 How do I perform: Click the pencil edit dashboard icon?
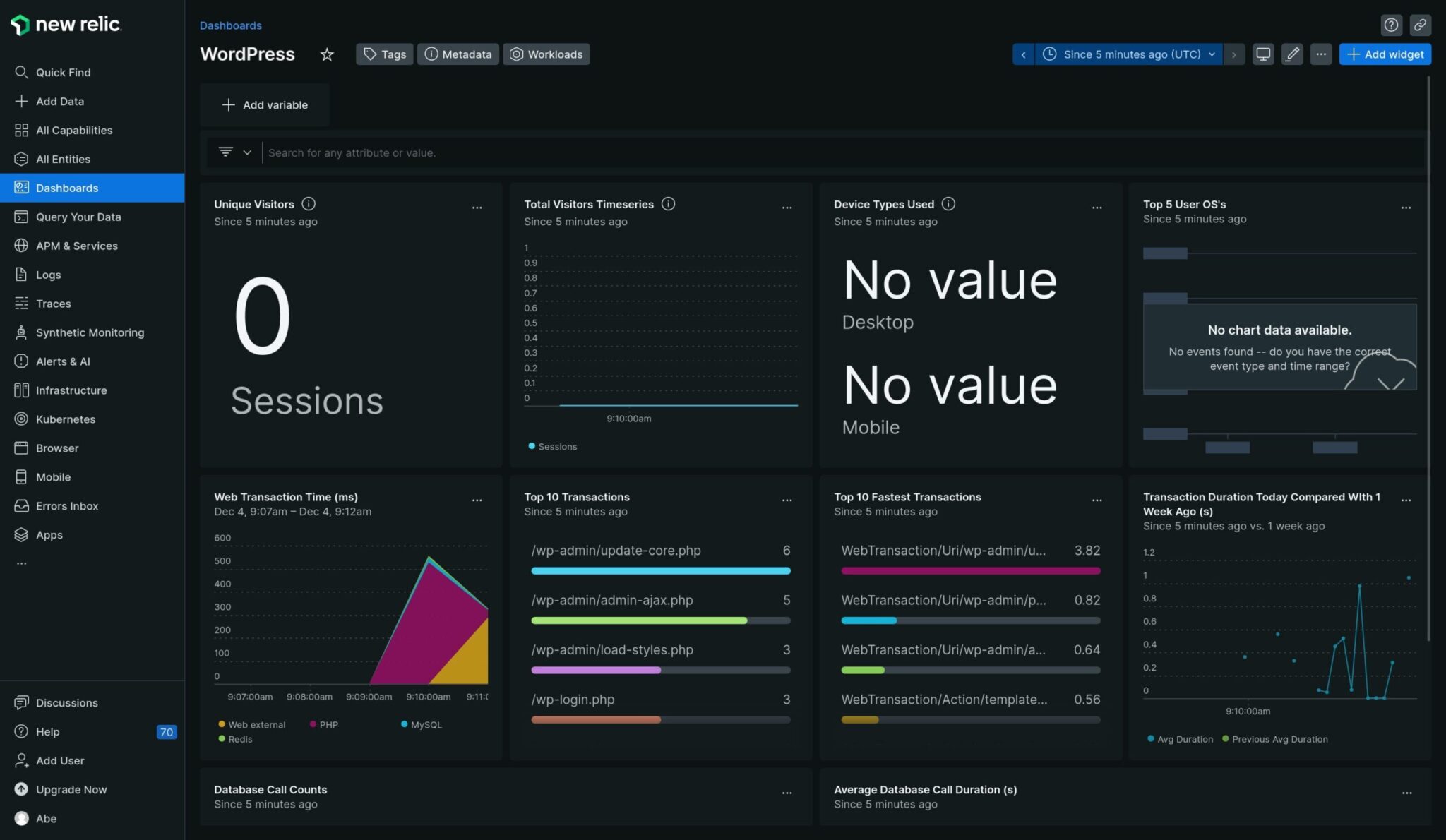click(x=1291, y=54)
